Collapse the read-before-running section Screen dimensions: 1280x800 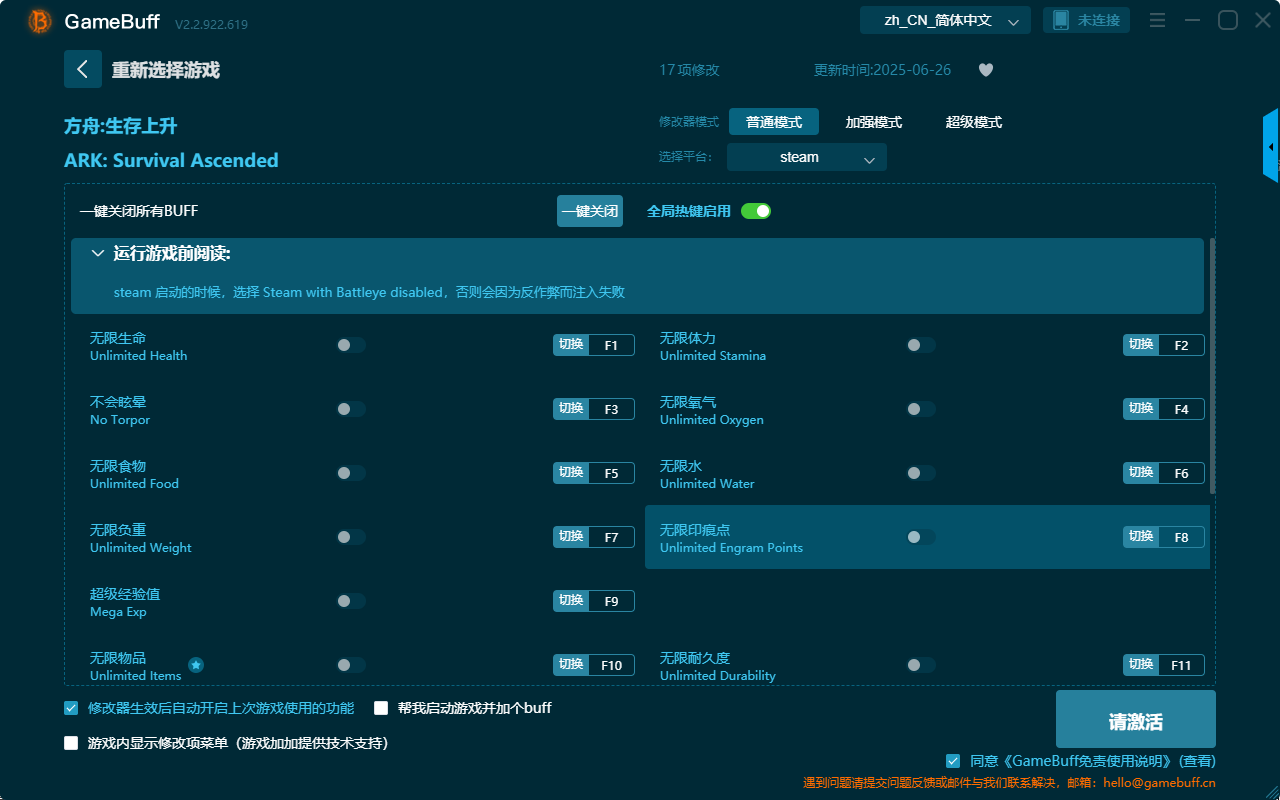coord(98,254)
